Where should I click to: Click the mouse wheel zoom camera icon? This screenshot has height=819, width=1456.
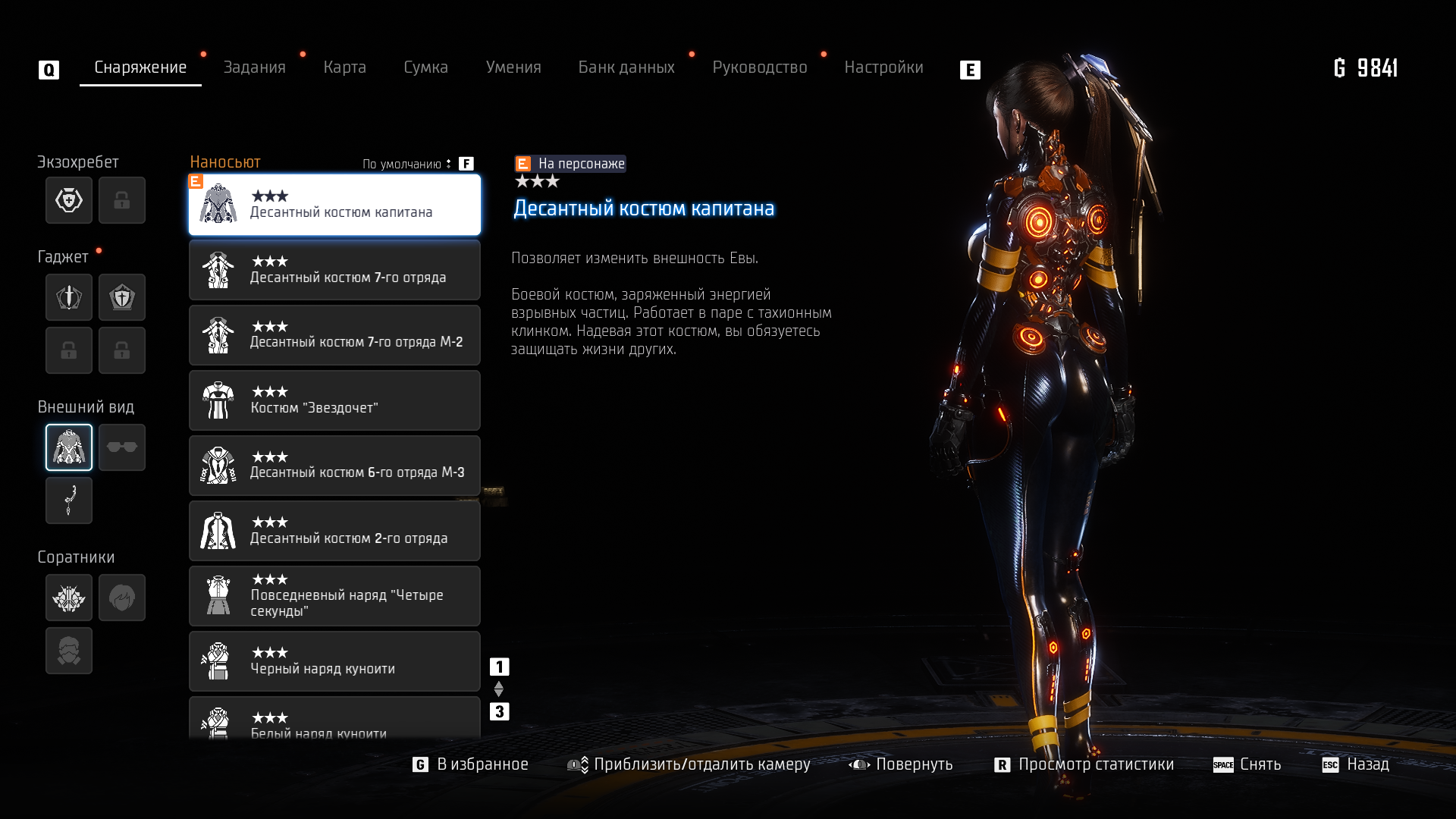click(578, 765)
